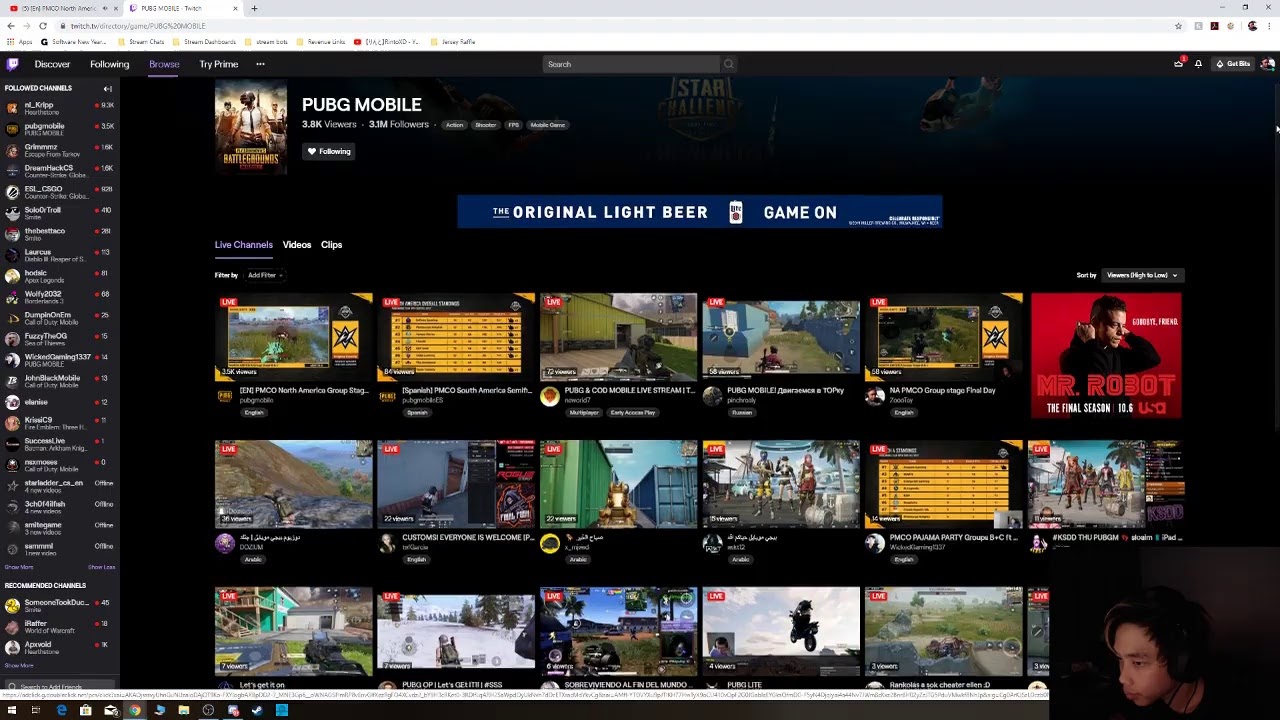Viewport: 1280px width, 720px height.
Task: Open the Twitch home logo
Action: coord(12,64)
